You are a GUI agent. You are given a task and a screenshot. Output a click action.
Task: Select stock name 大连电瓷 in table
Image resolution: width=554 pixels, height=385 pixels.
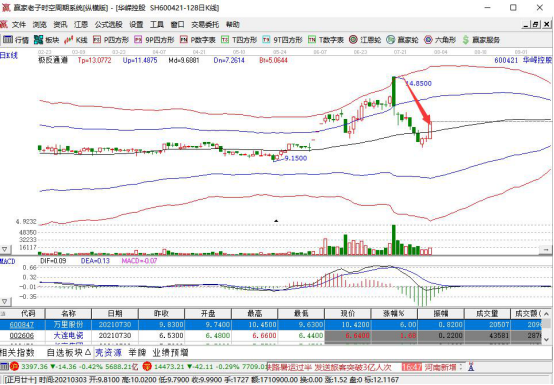pos(69,335)
